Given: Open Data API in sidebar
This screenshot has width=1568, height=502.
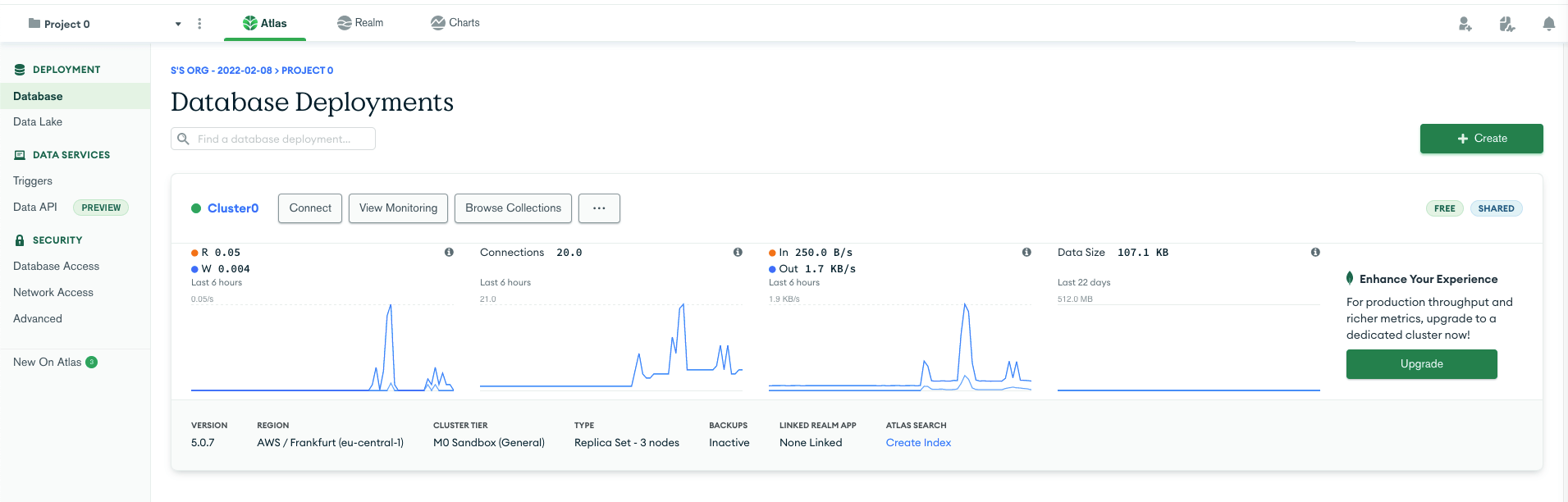Looking at the screenshot, I should (x=35, y=207).
